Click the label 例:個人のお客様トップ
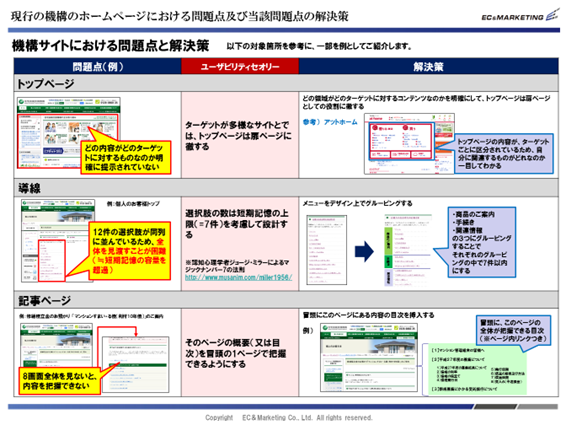The image size is (566, 425). [133, 204]
